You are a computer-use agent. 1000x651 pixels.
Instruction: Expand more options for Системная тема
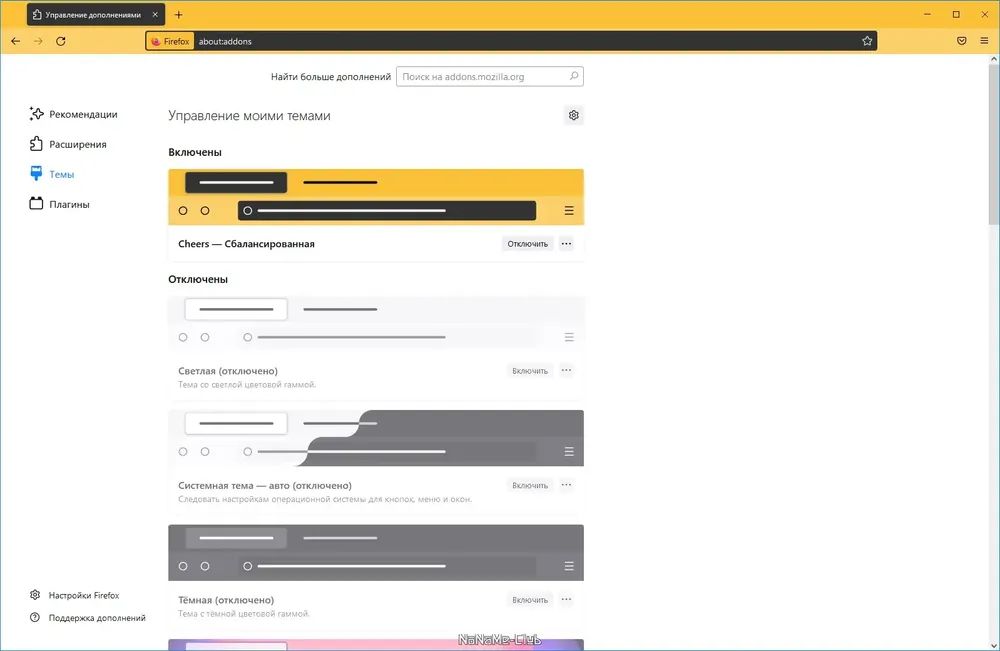click(566, 485)
